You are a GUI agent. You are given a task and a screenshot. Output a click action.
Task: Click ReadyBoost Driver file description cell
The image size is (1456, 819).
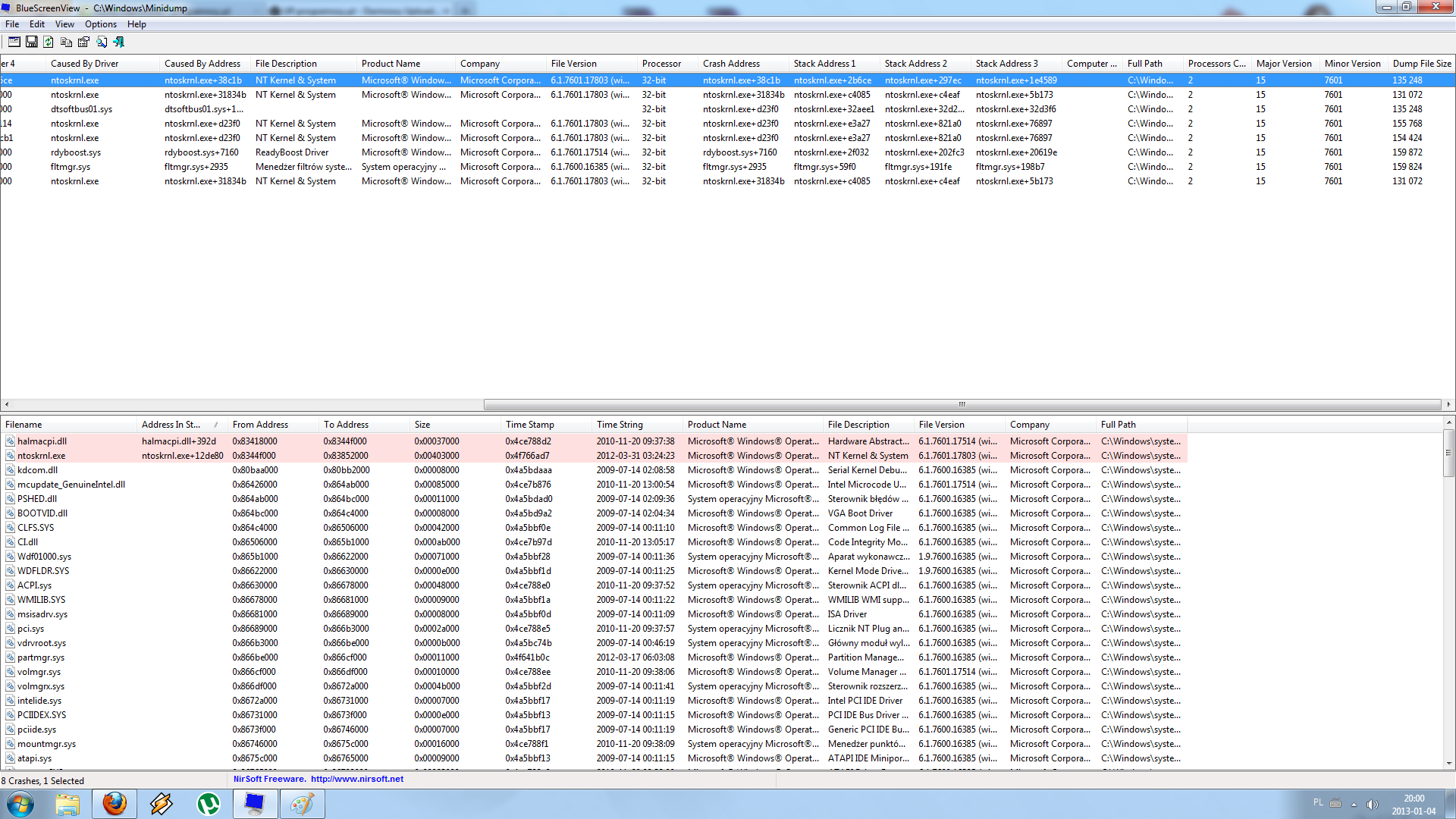[x=292, y=152]
